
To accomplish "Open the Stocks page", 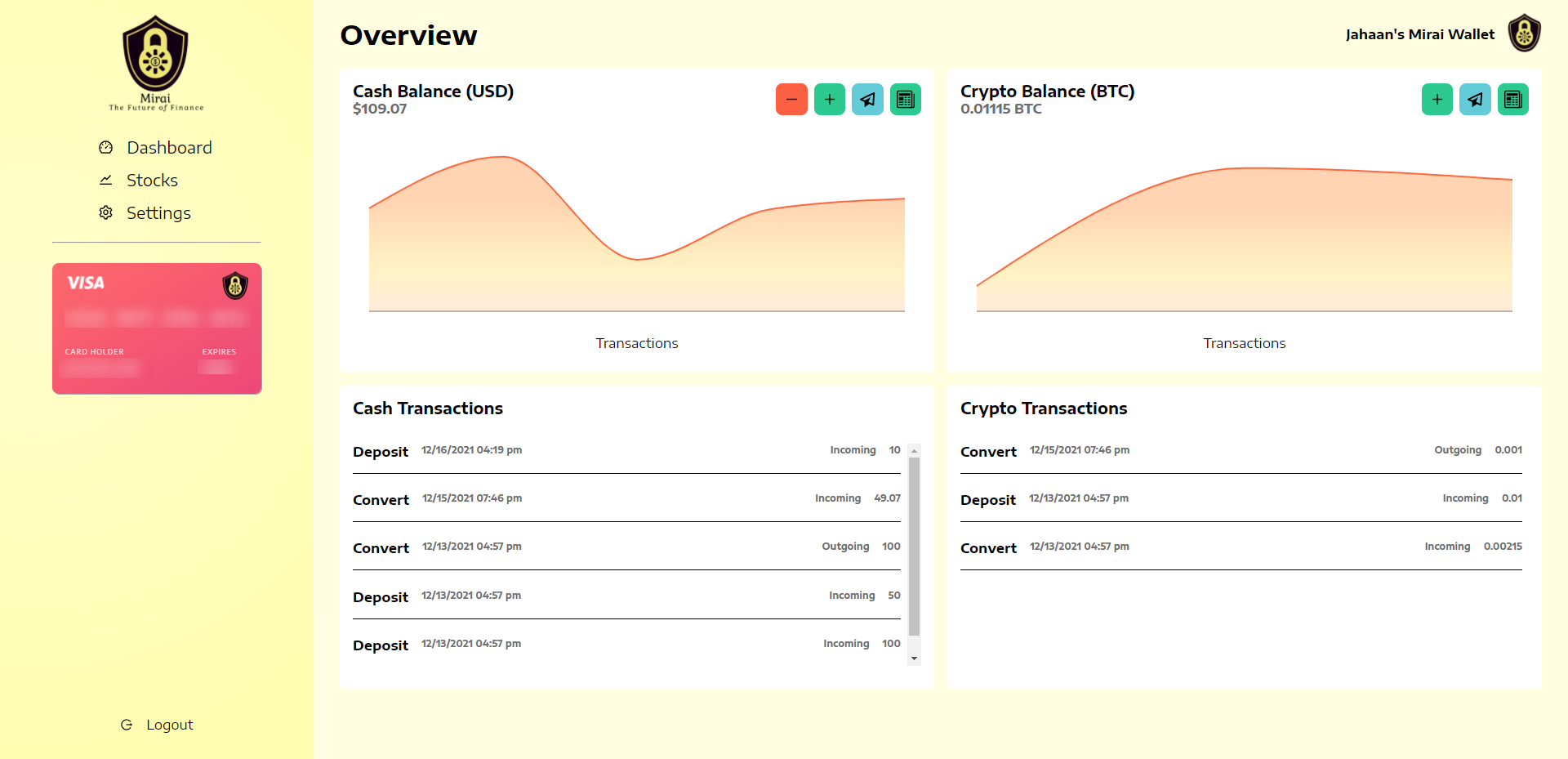I will 152,181.
